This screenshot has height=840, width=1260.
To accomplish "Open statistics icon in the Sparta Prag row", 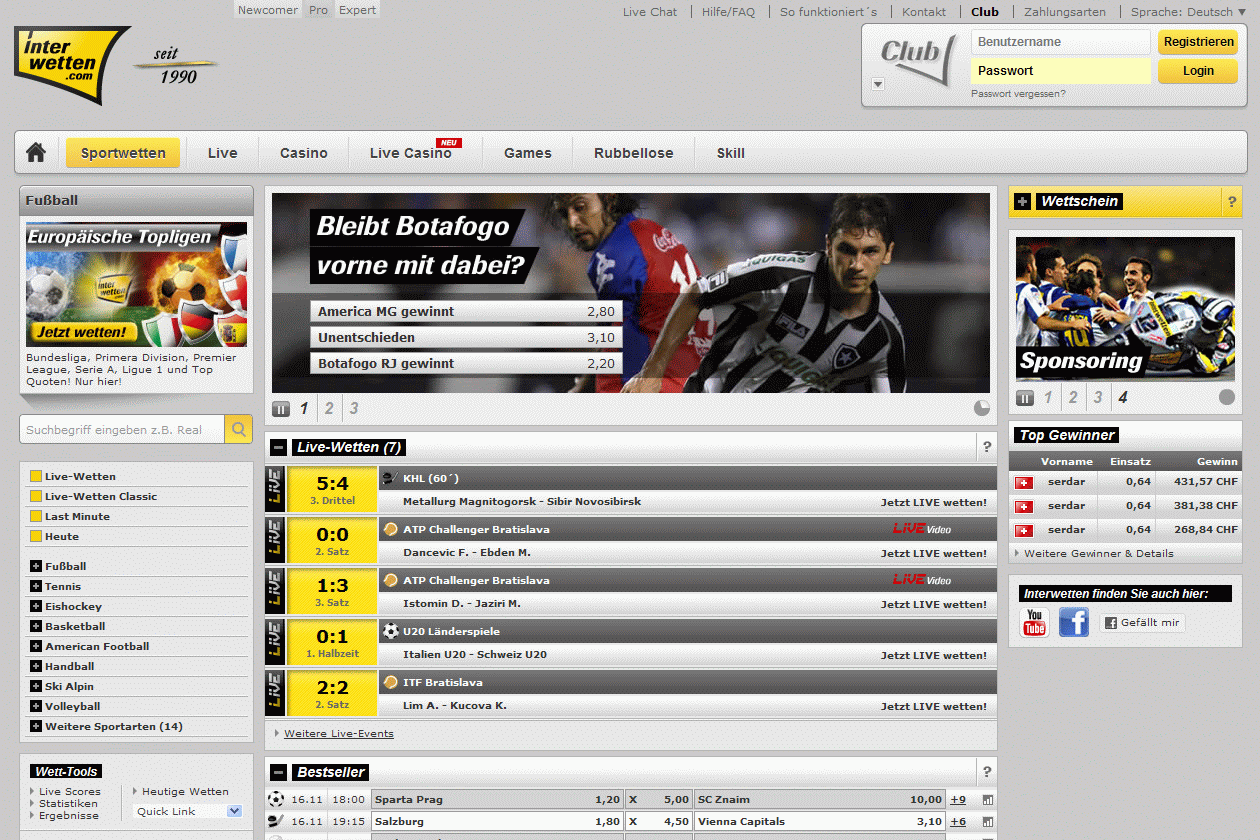I will (x=988, y=800).
